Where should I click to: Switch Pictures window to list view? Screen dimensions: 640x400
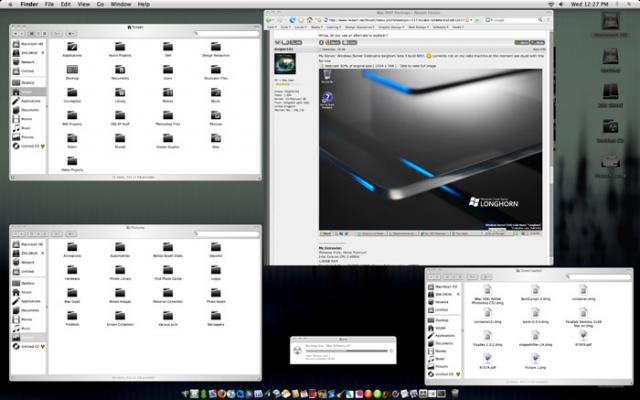click(x=38, y=234)
